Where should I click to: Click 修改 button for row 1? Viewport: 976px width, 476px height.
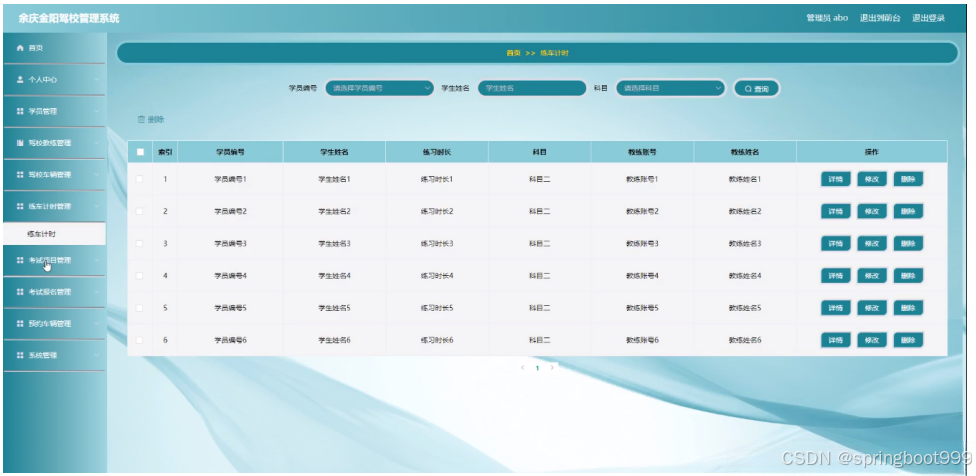coord(871,179)
